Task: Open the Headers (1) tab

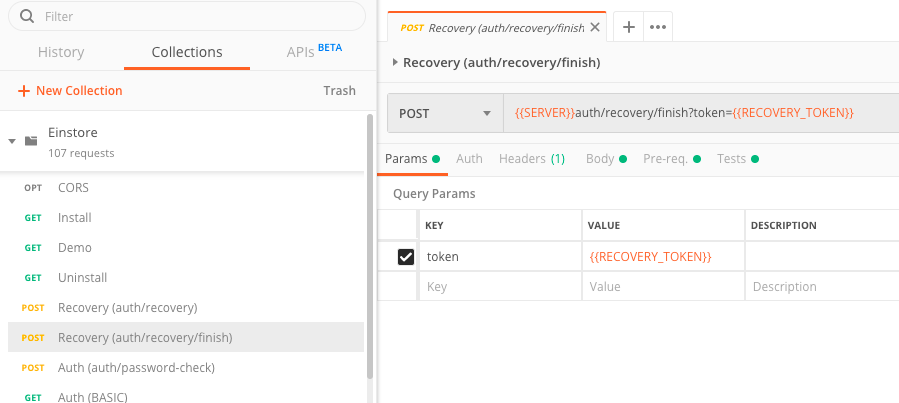Action: click(x=532, y=159)
